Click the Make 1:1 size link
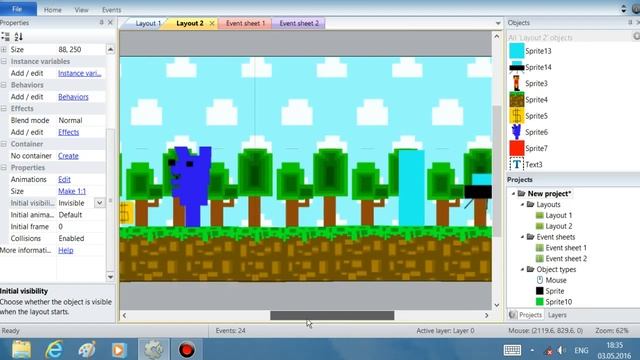The height and width of the screenshot is (360, 640). tap(72, 191)
